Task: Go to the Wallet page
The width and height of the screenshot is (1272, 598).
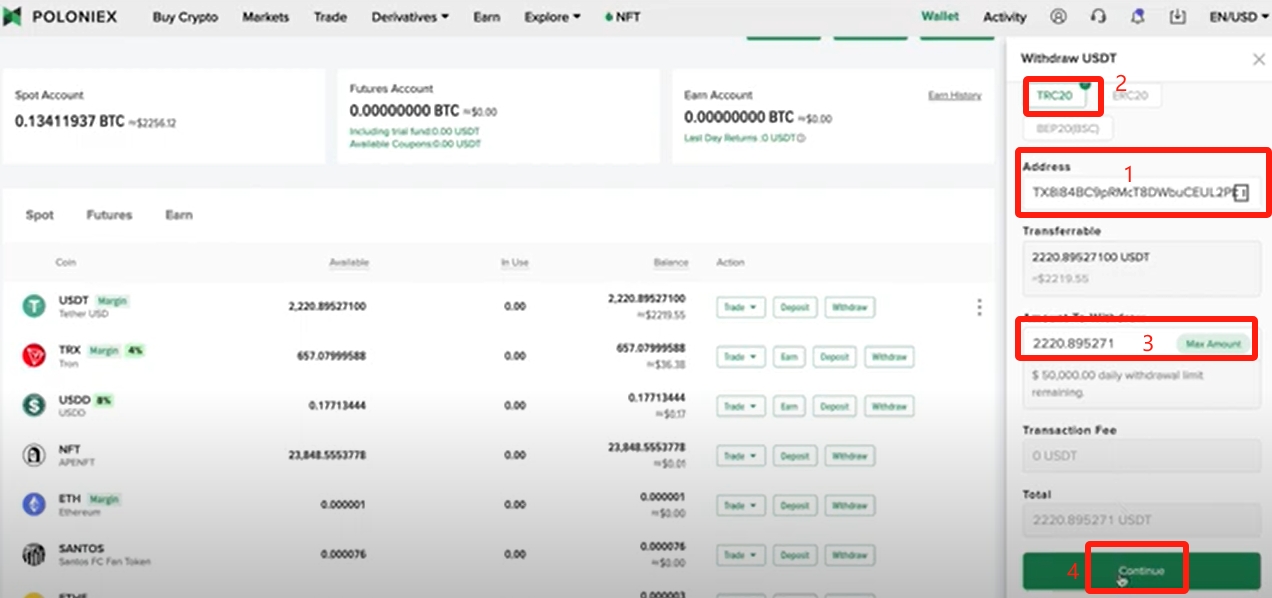Action: 940,17
